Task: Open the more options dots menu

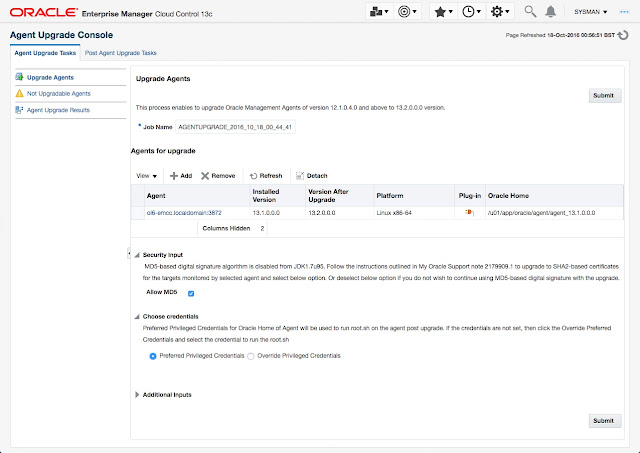Action: pyautogui.click(x=624, y=12)
